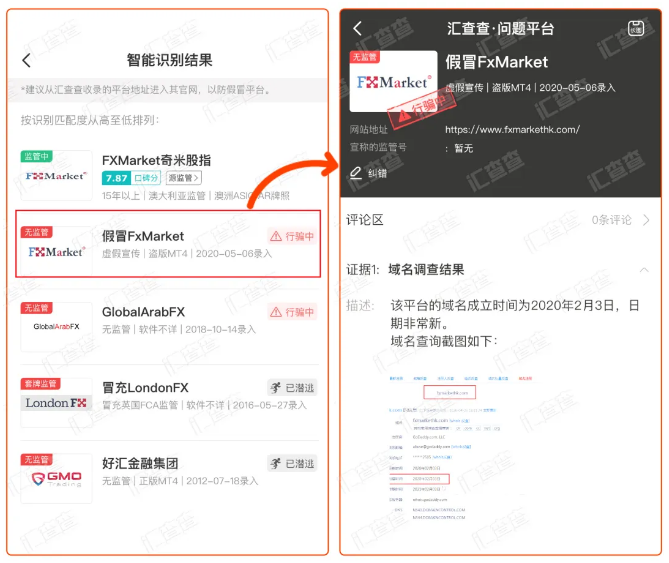Open the FXMarket奇米股指 result title
The height and width of the screenshot is (563, 669).
156,160
